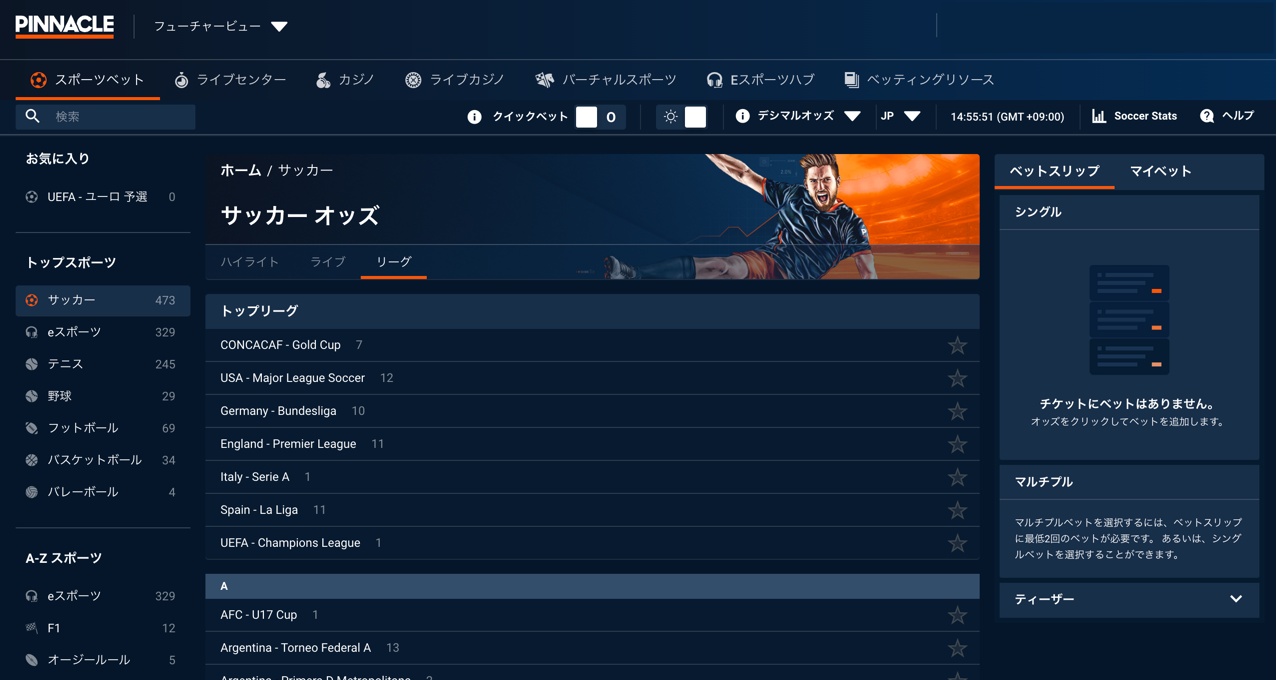The height and width of the screenshot is (680, 1277).
Task: Click the Soccer Stats chart icon
Action: (1099, 116)
